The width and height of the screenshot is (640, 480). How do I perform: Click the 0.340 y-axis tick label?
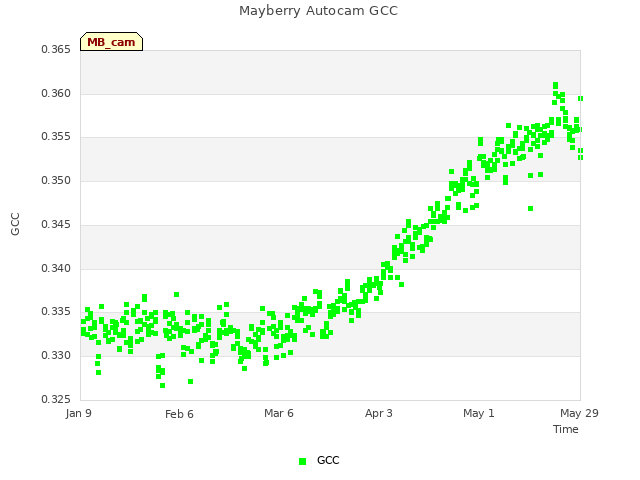click(x=56, y=268)
